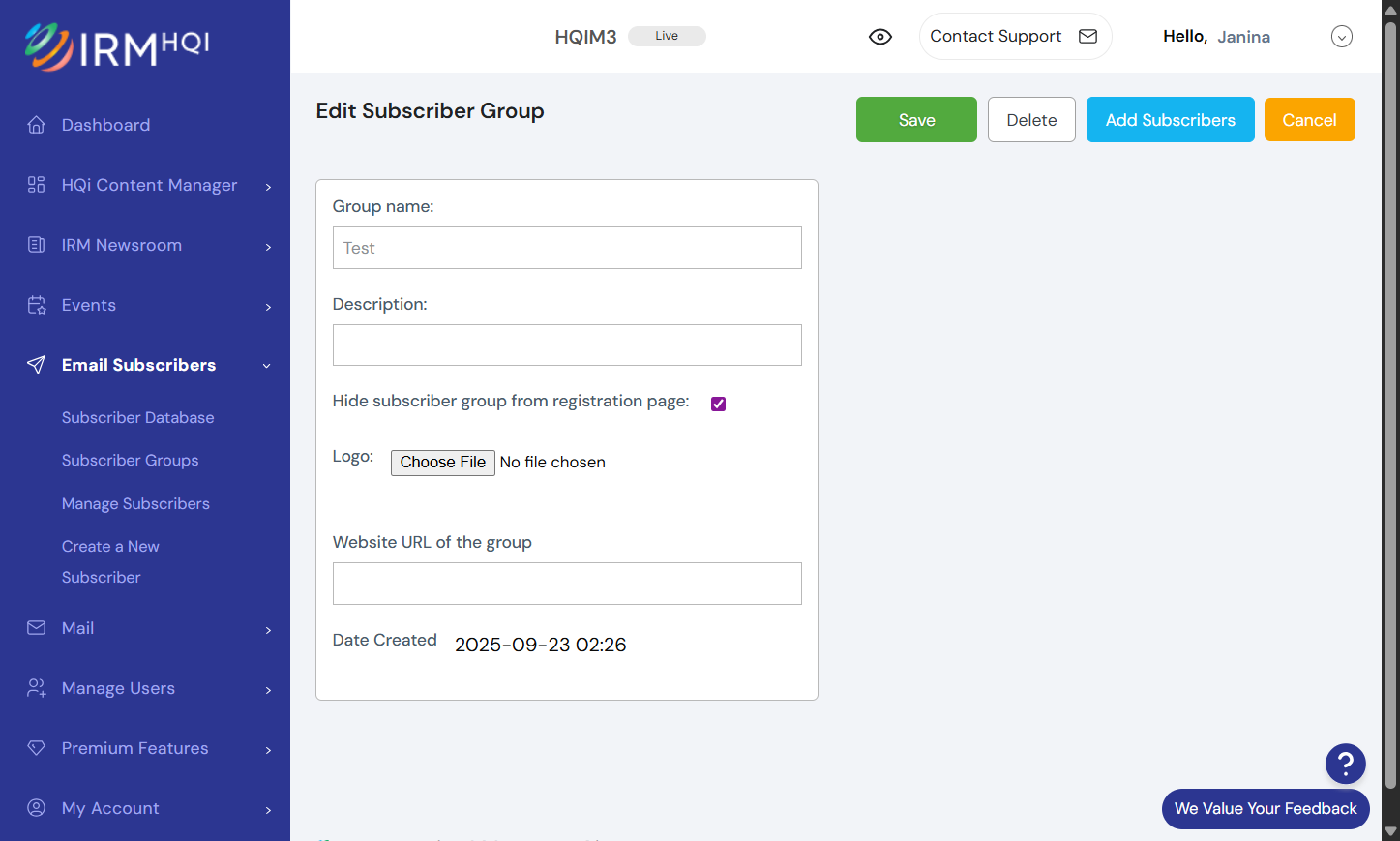Screen dimensions: 1400x841
Task: Click Choose File for Logo
Action: coord(443,463)
